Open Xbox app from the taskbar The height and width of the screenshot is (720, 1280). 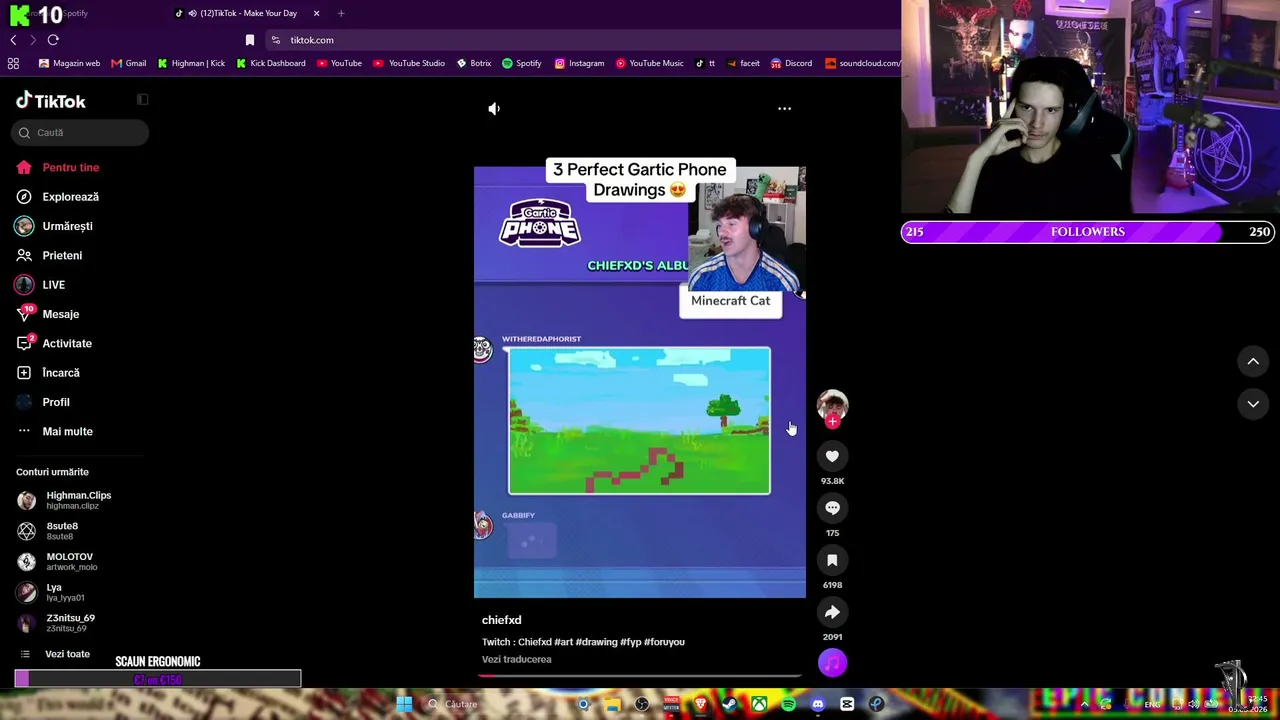point(760,704)
